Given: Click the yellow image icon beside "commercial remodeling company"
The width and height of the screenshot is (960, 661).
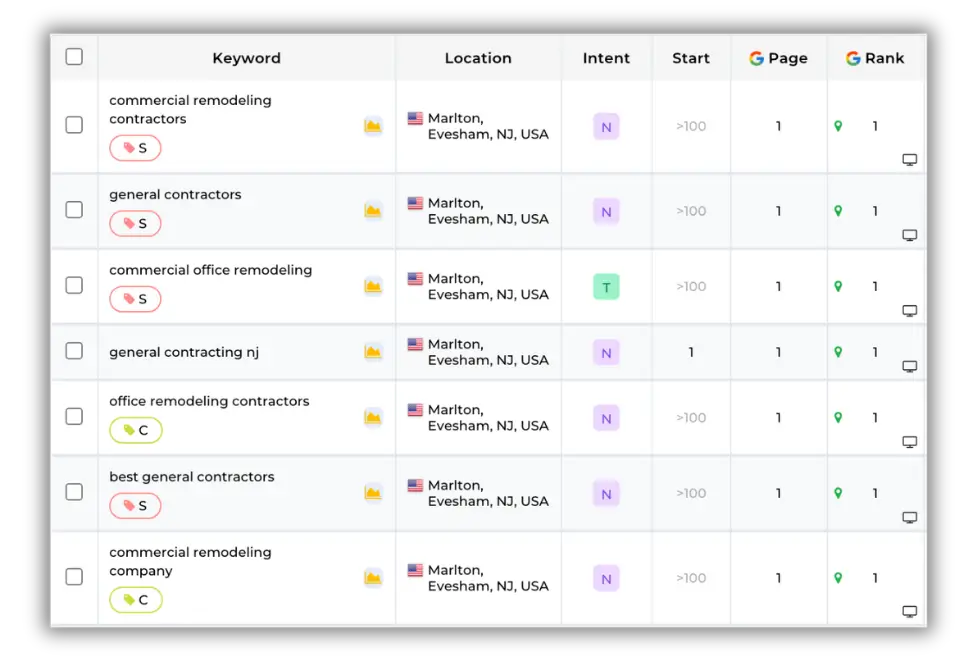Looking at the screenshot, I should (x=373, y=578).
